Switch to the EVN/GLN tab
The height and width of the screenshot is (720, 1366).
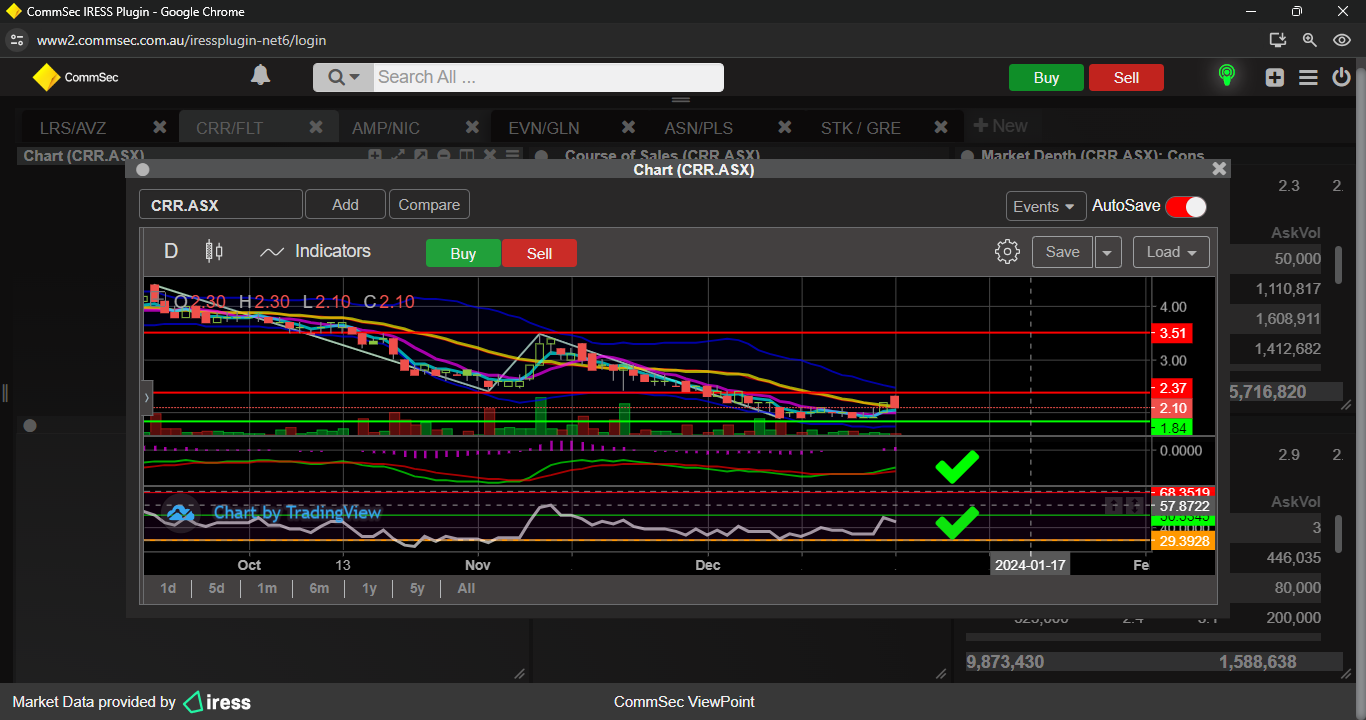click(x=543, y=128)
